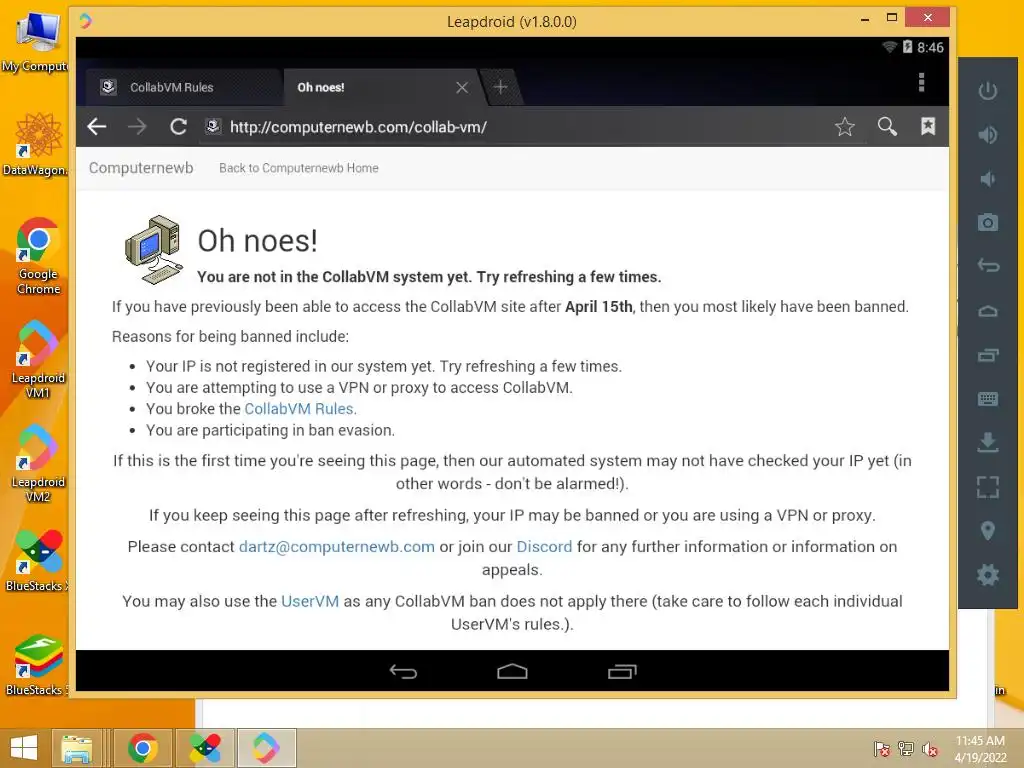Click the browser forward arrow
Screen dimensions: 1024x768
point(137,127)
